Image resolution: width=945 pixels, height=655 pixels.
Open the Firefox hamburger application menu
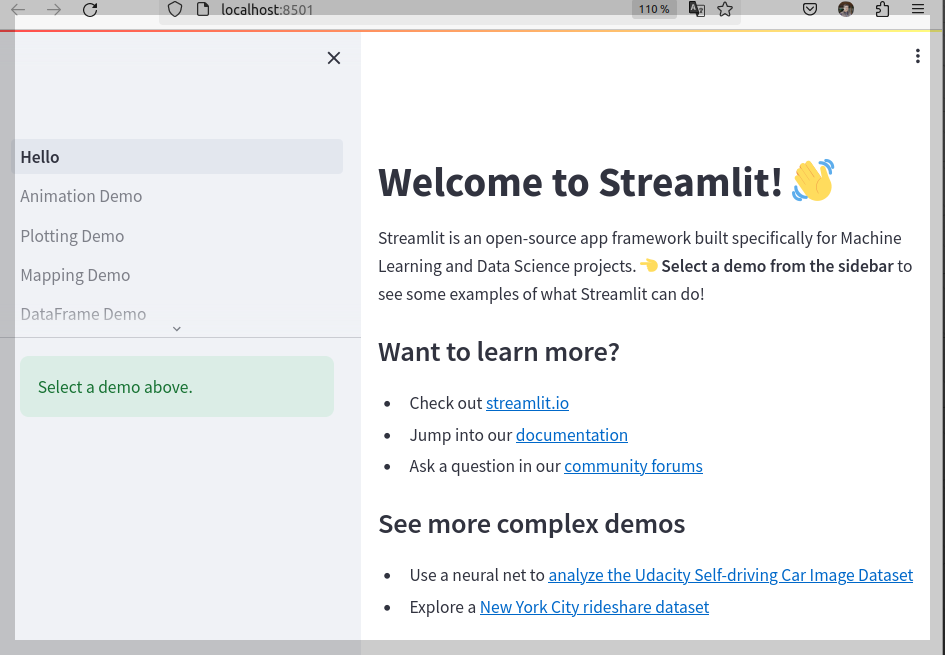point(918,9)
